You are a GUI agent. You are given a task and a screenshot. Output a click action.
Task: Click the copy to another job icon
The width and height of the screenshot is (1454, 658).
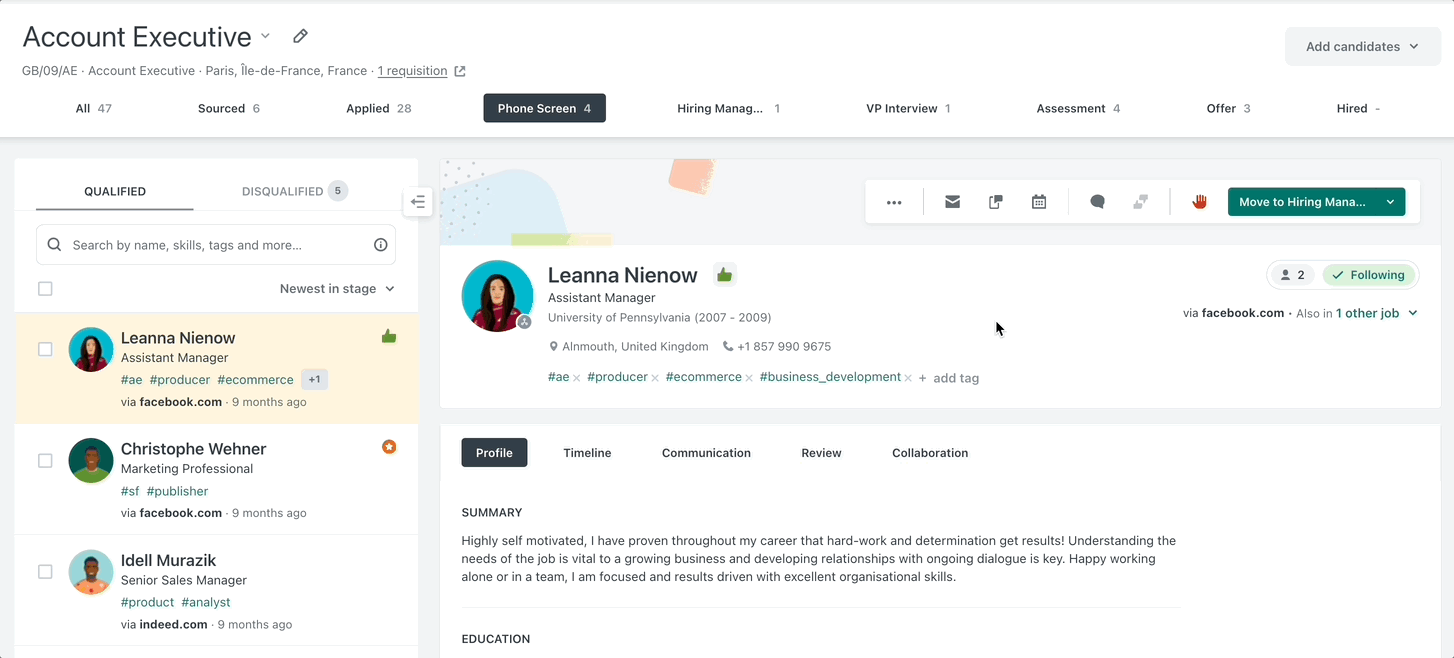pyautogui.click(x=996, y=202)
